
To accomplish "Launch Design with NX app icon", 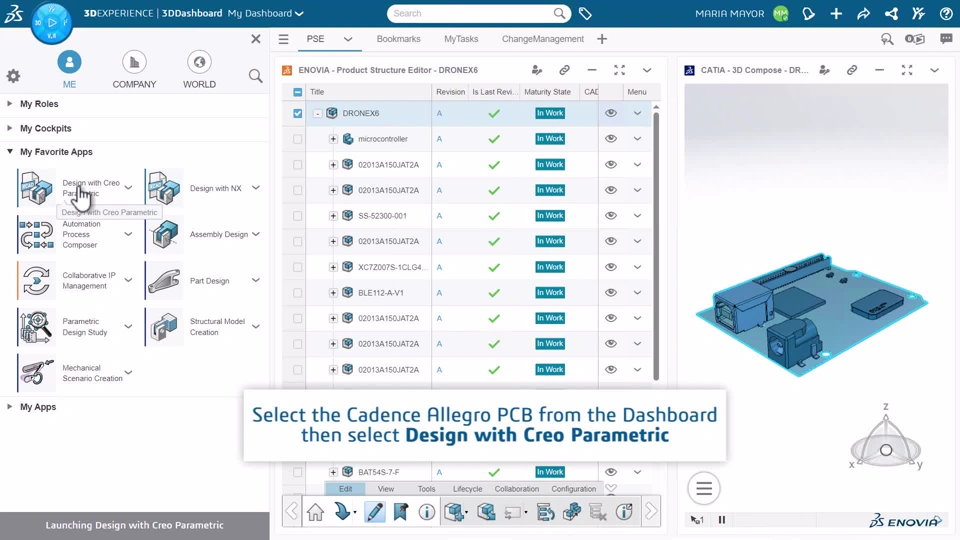I will 163,188.
